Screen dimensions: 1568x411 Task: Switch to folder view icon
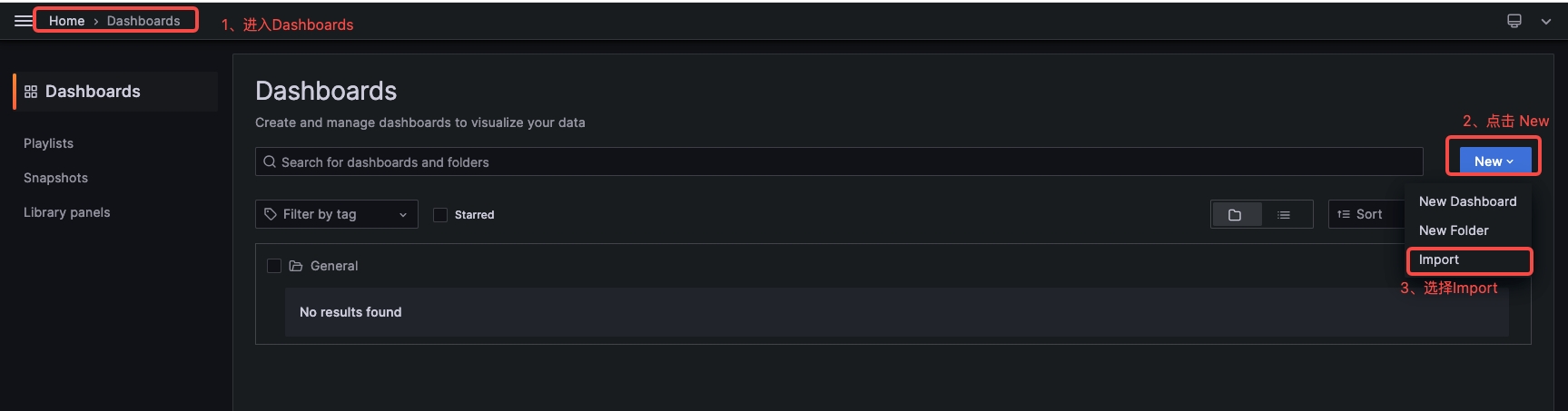(x=1235, y=215)
